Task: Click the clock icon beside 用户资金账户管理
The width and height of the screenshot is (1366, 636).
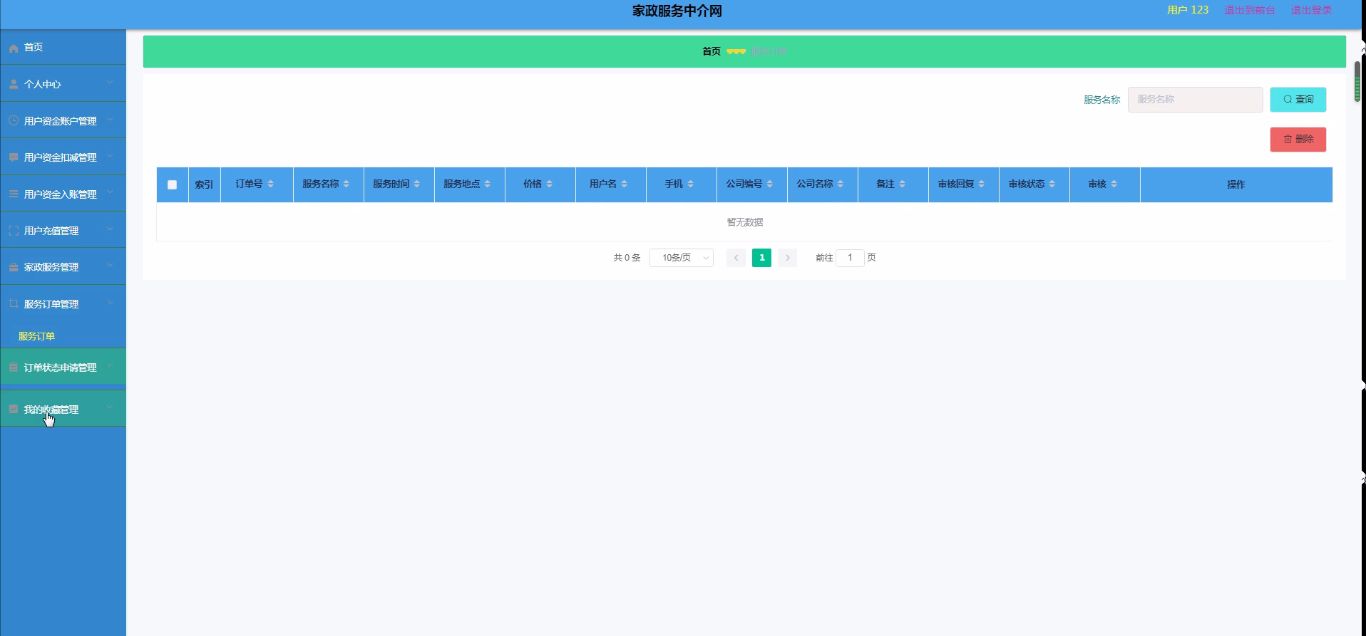Action: 14,120
